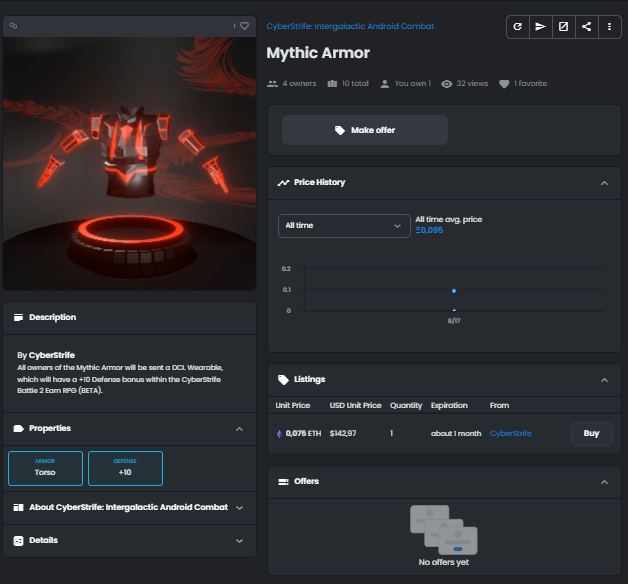Click the Make offer button
This screenshot has height=584, width=628.
click(x=364, y=130)
